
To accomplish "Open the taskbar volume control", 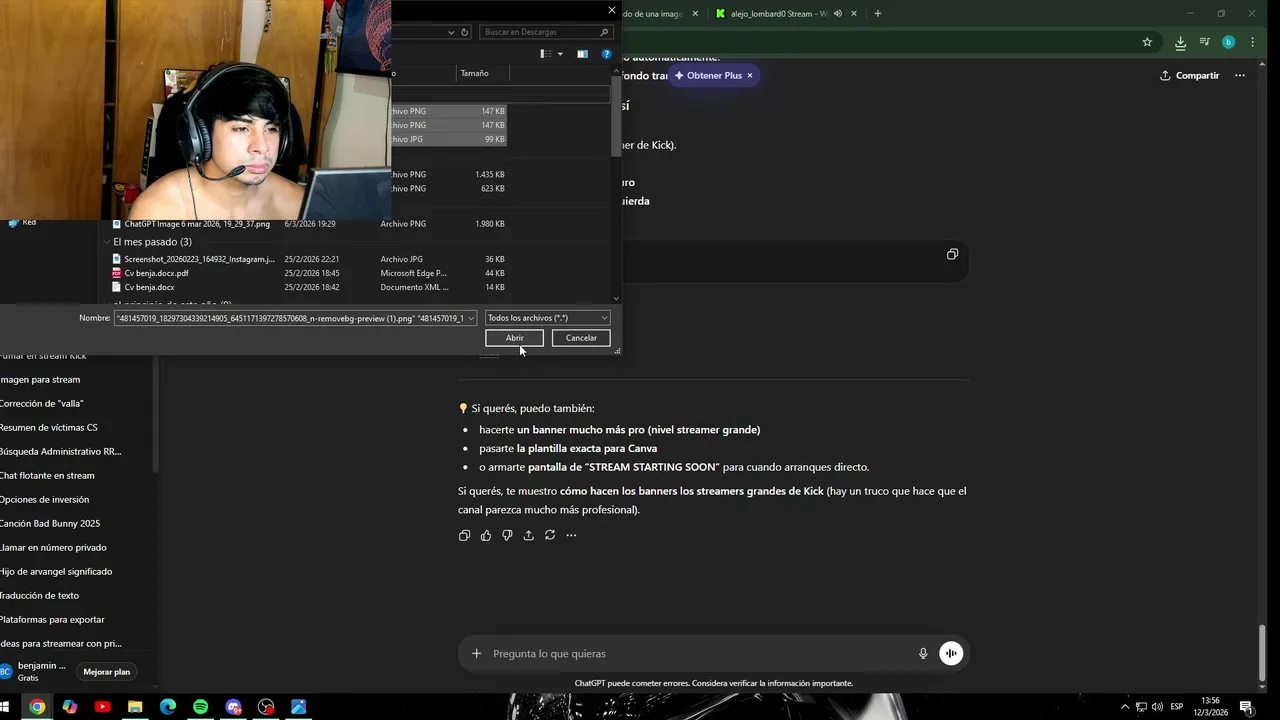I will 1157,707.
